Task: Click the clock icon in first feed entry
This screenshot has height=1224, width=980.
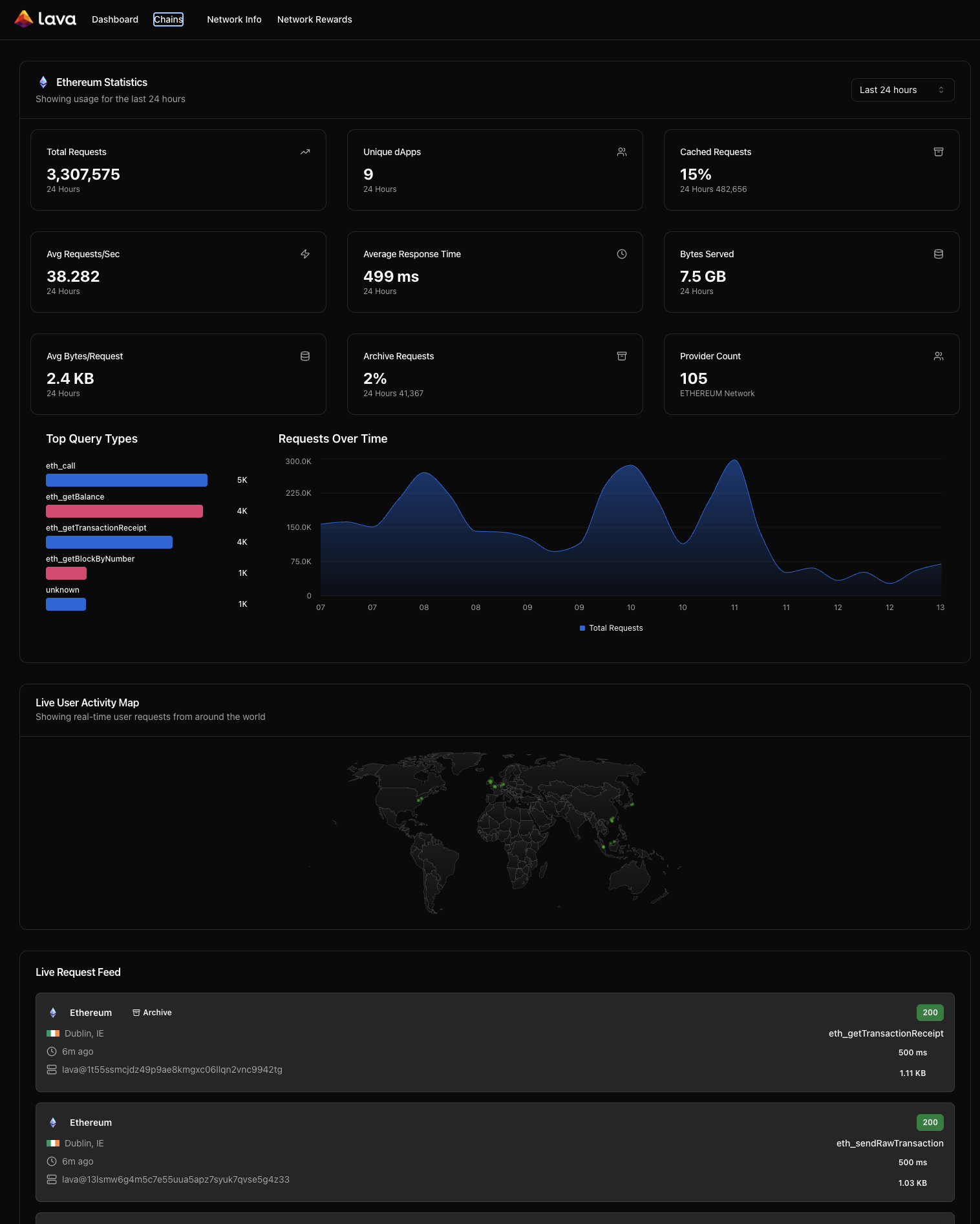Action: (x=52, y=1051)
